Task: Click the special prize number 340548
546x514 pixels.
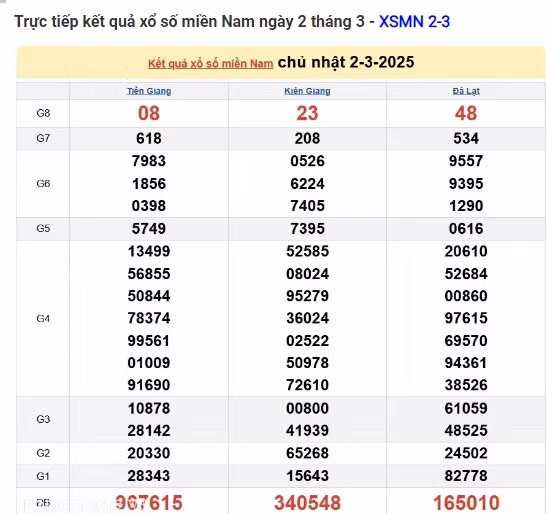Action: [307, 503]
